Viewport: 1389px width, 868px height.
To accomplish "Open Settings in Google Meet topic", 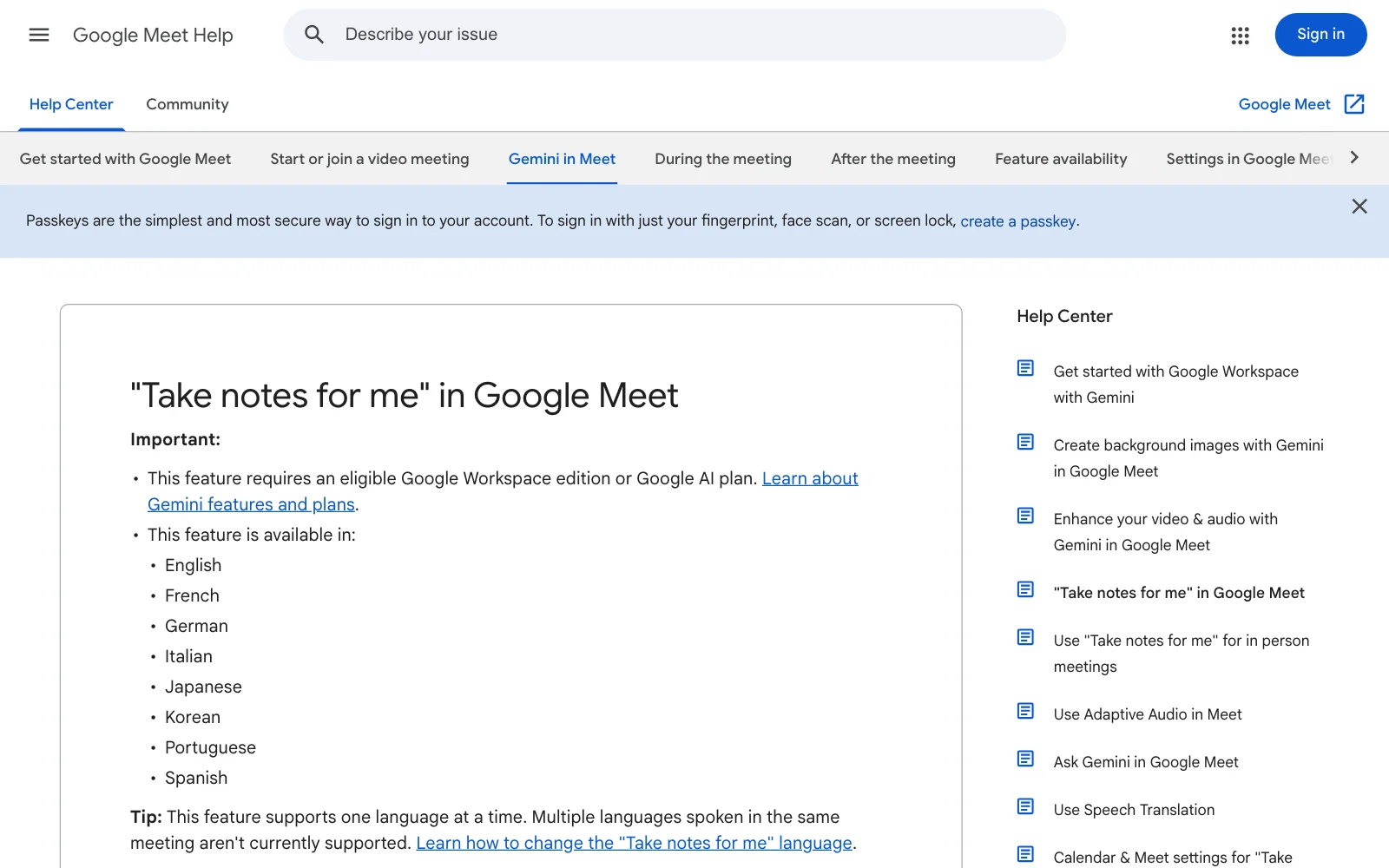I will 1248,159.
